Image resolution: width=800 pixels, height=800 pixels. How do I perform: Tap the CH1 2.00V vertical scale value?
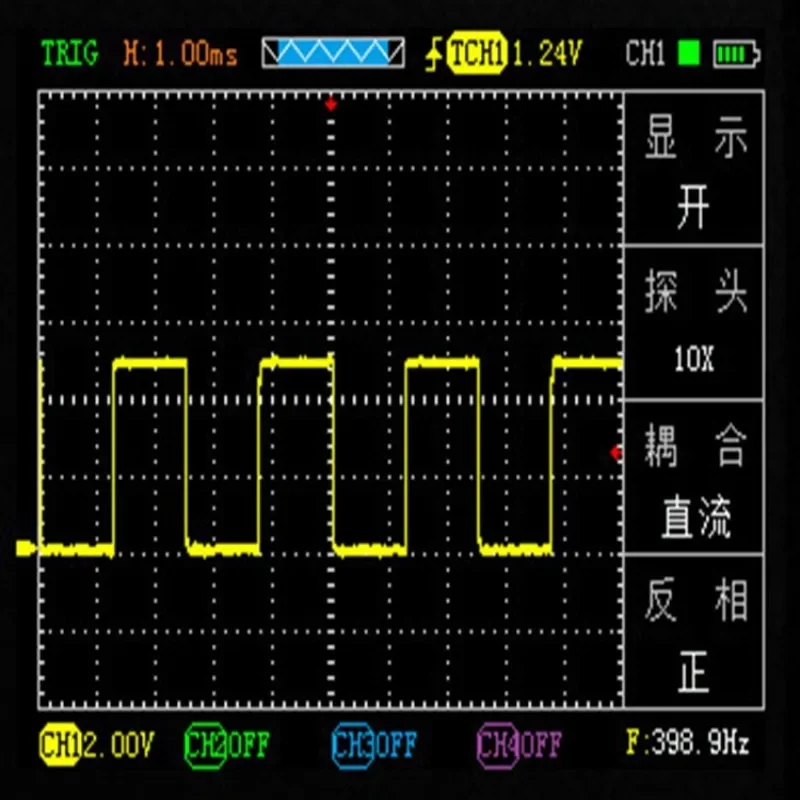click(118, 745)
